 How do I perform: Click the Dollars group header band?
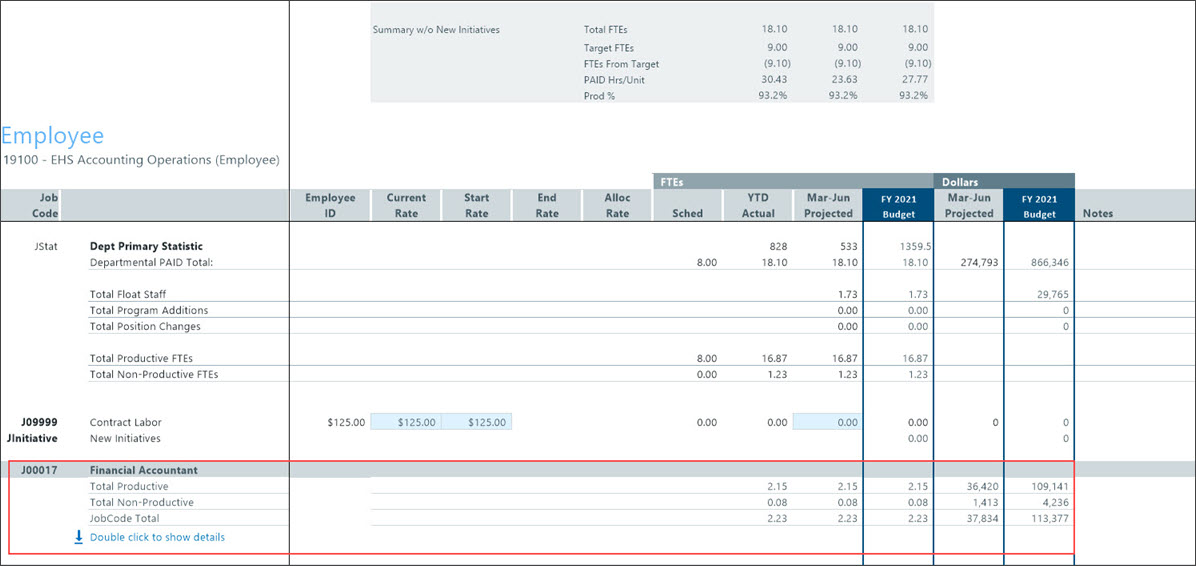pos(1003,182)
